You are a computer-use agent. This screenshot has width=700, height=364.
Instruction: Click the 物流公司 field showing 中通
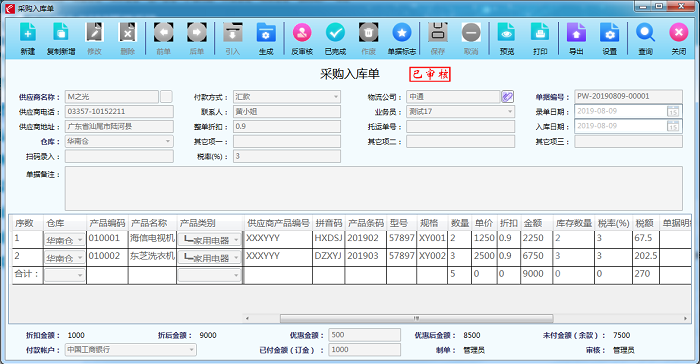(x=453, y=96)
